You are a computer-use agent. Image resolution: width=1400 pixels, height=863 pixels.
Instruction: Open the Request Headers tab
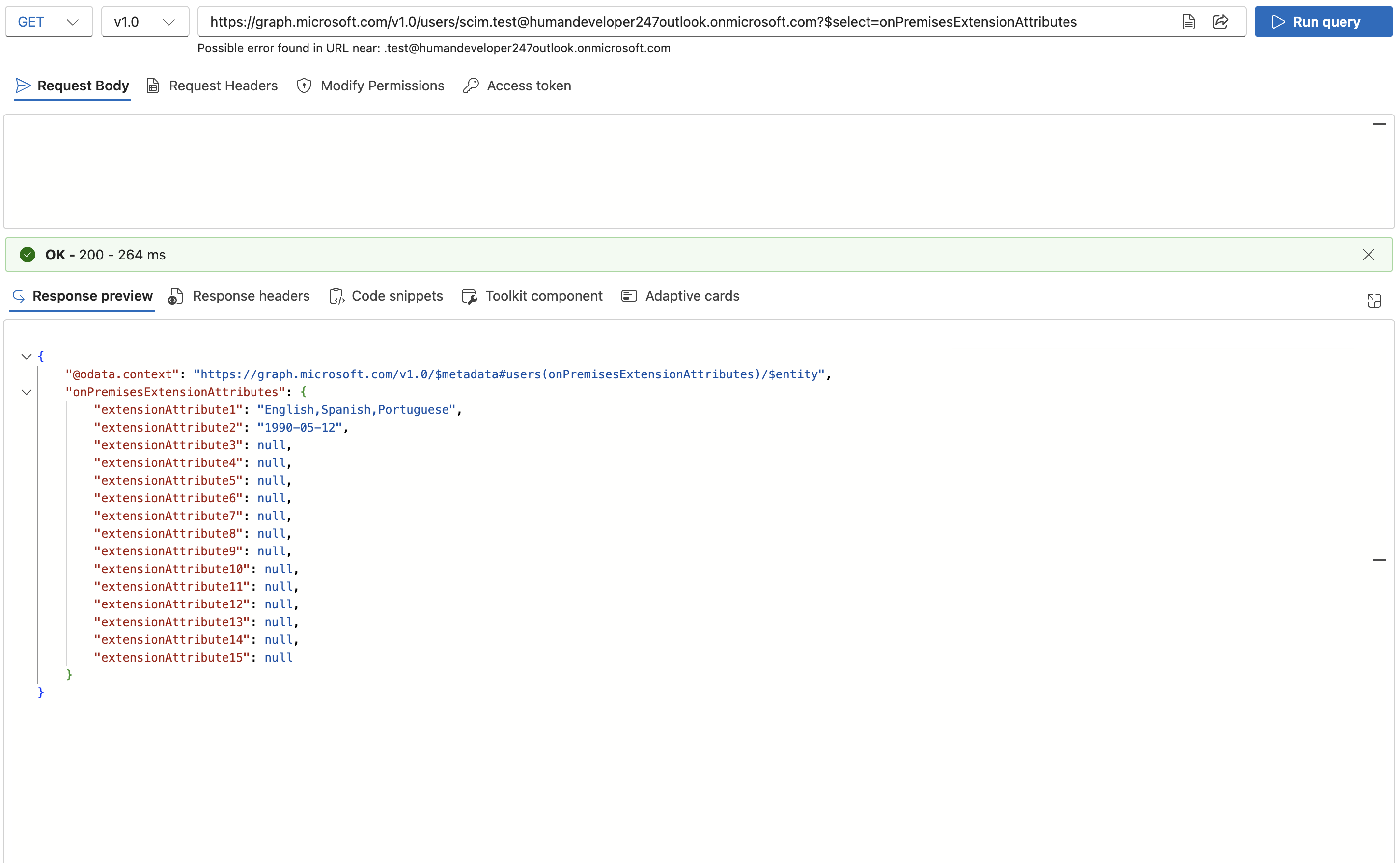coord(212,86)
